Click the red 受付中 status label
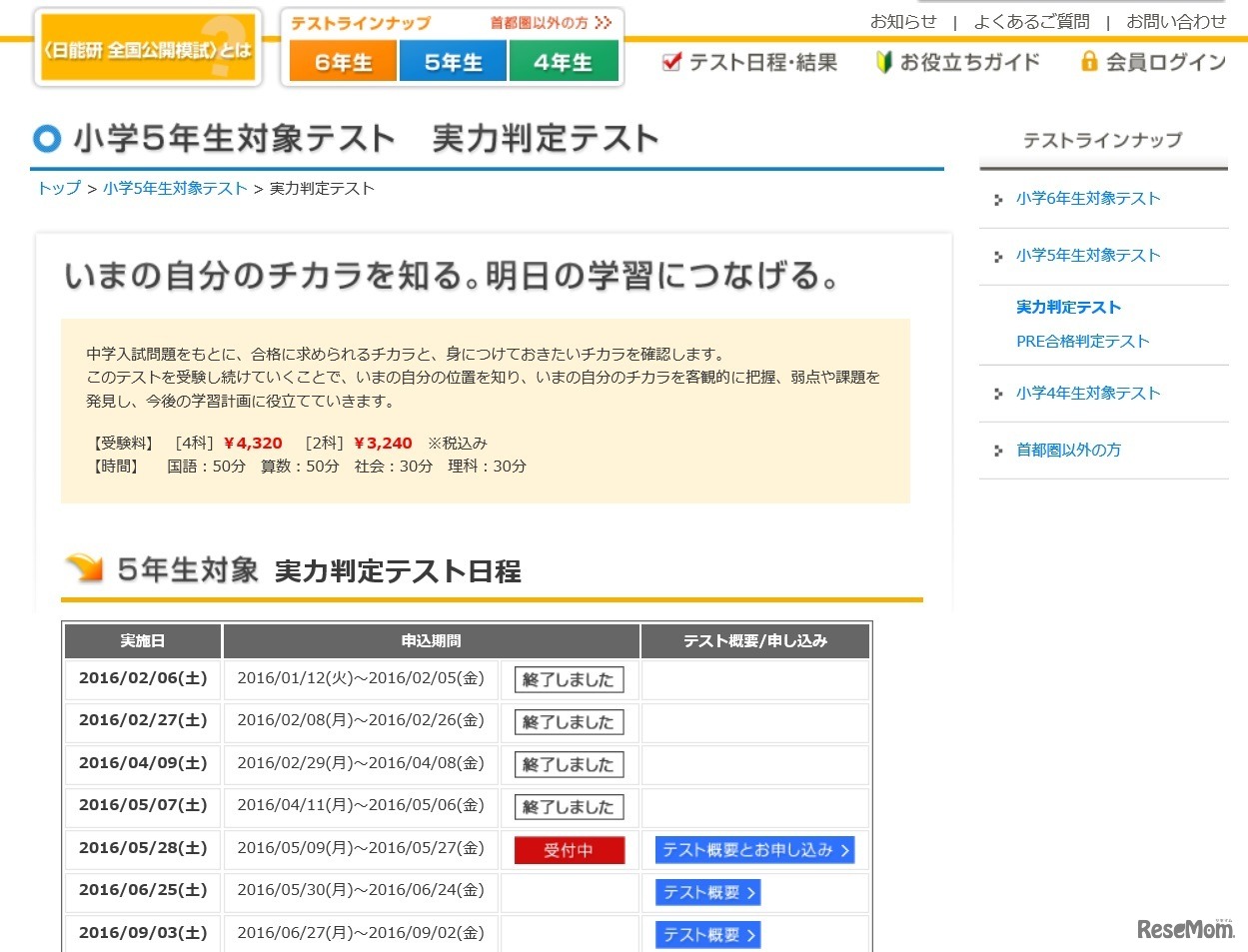 click(x=569, y=849)
